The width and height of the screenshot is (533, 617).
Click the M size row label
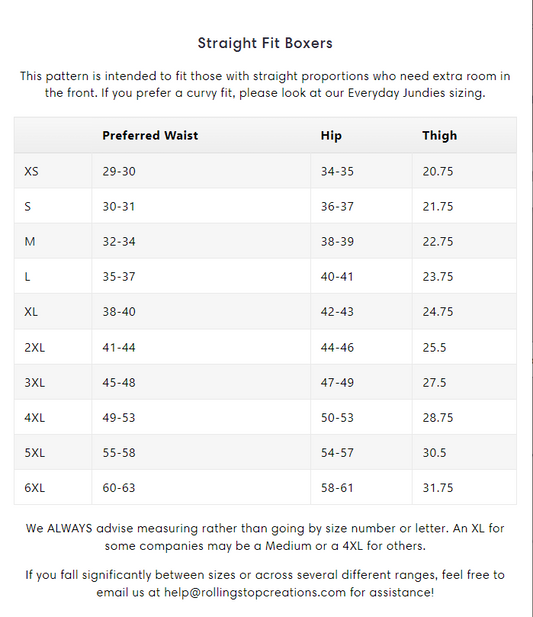(30, 241)
